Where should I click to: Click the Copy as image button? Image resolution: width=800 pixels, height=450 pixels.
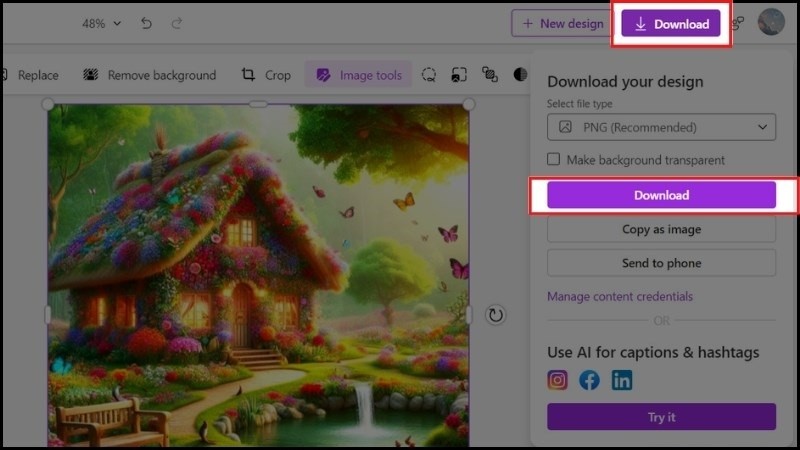661,229
